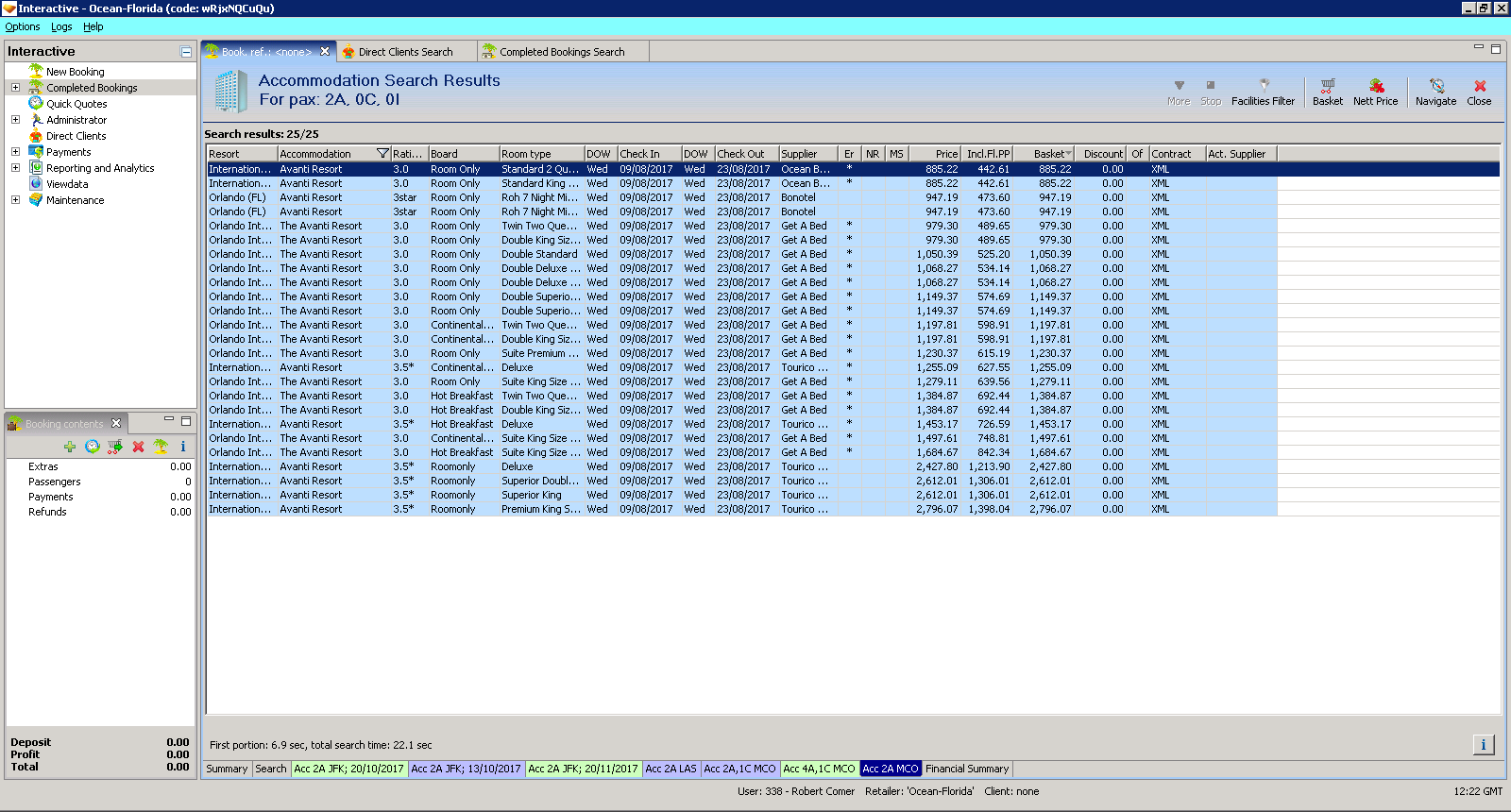Viewport: 1511px width, 812px height.
Task: Click the clock refresh icon in Booking contents
Action: click(x=93, y=447)
